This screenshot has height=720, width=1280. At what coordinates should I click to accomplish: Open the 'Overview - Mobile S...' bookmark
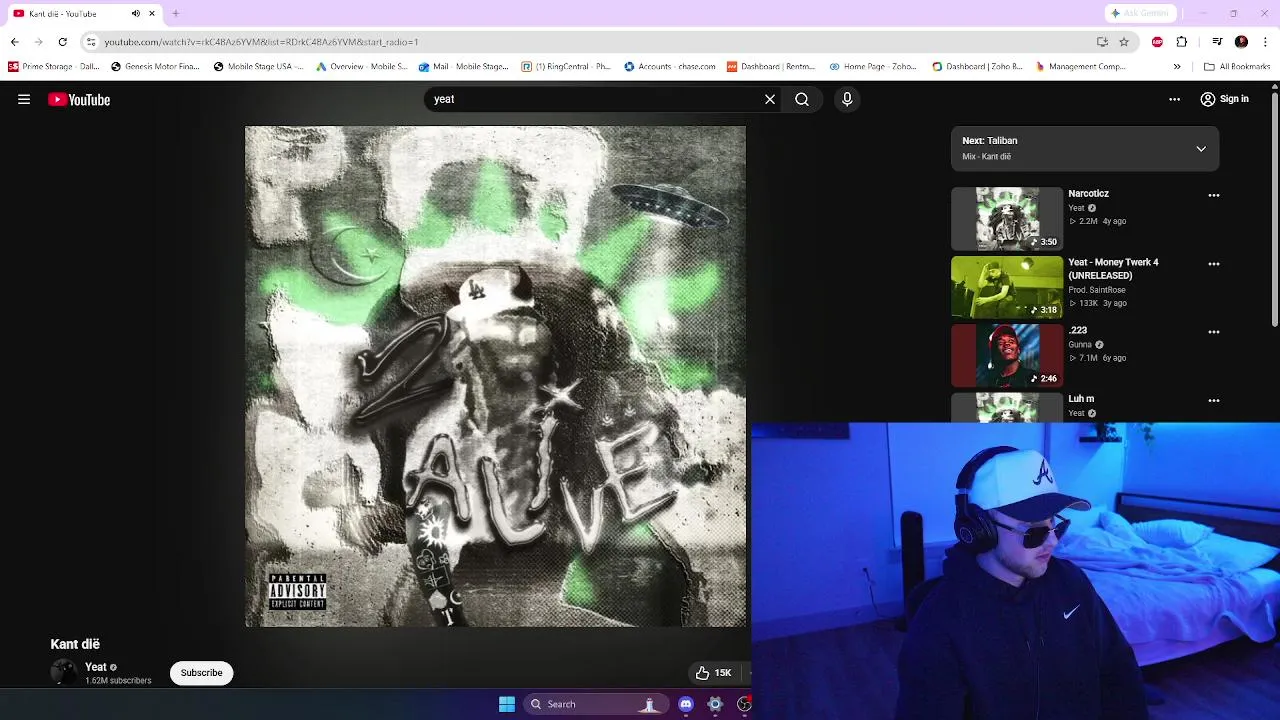tap(361, 67)
